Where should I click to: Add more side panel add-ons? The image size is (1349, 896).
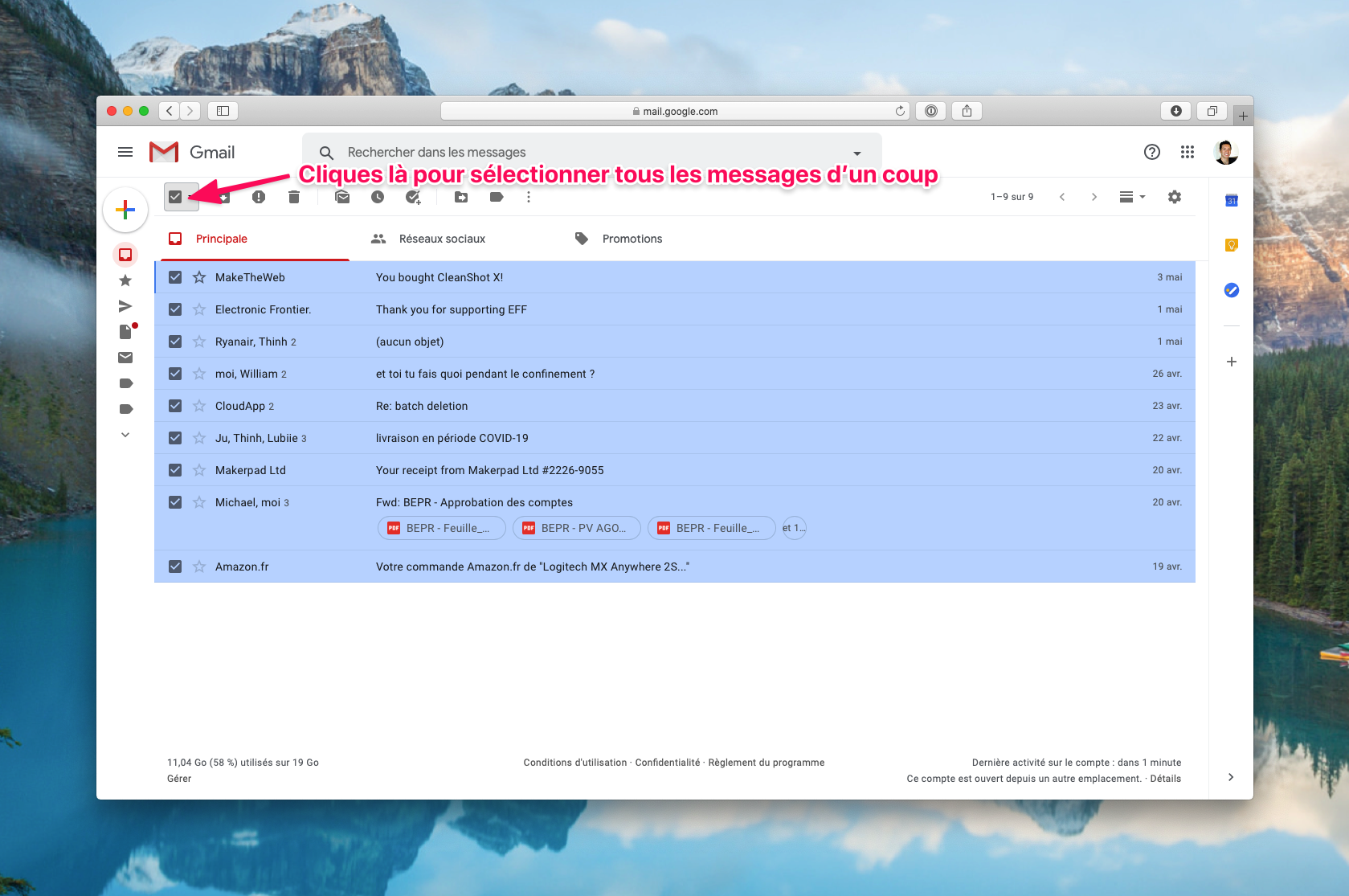coord(1232,362)
